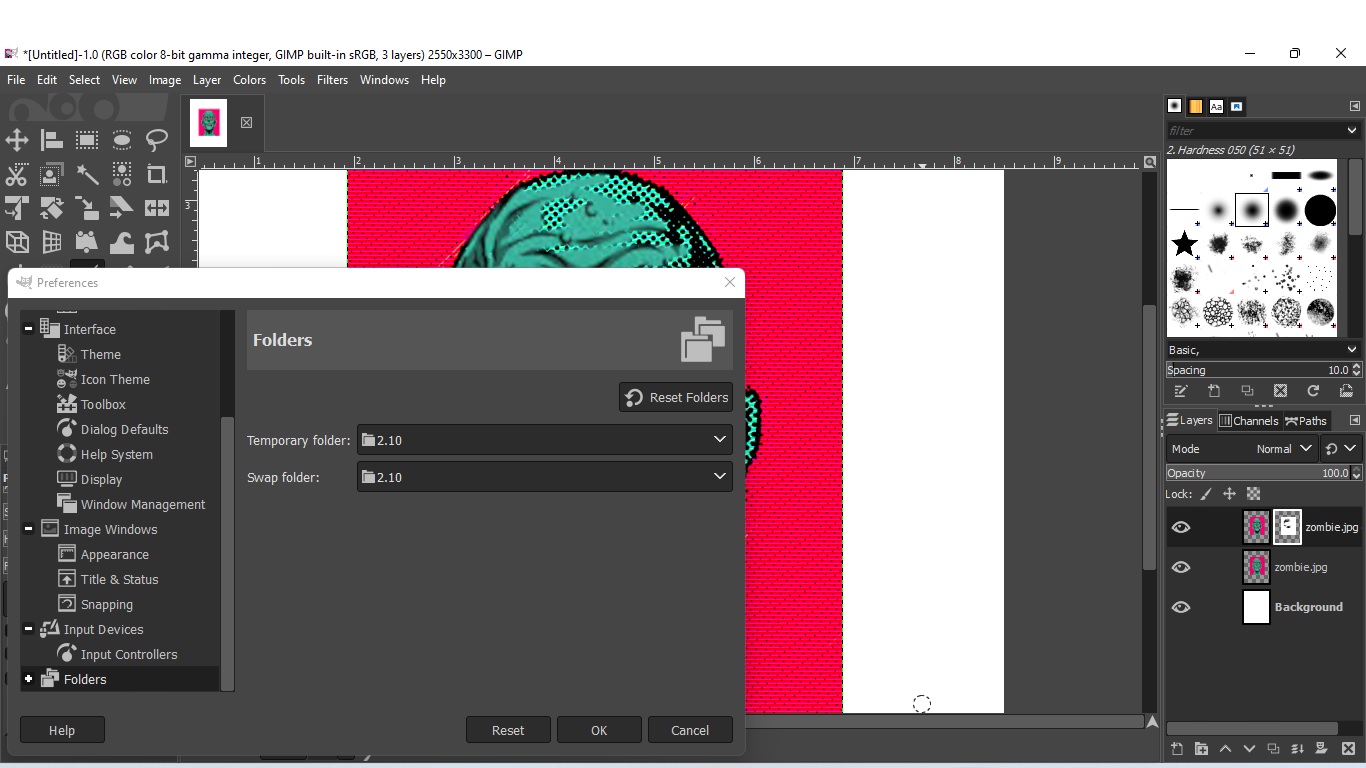Click the Reset Folders button
The width and height of the screenshot is (1366, 768).
click(x=676, y=397)
